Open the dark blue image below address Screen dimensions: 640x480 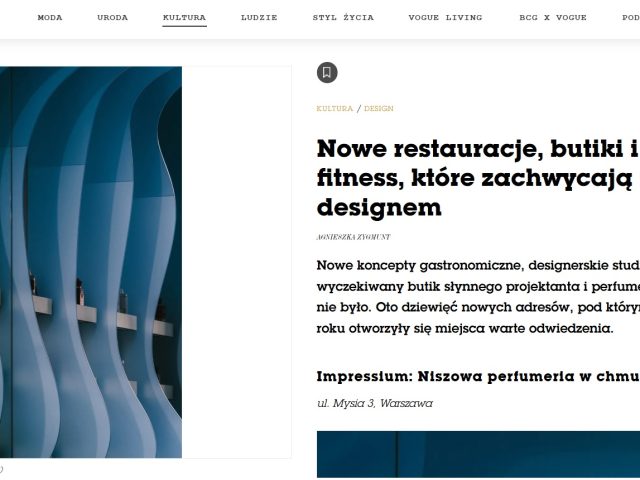pos(478,455)
